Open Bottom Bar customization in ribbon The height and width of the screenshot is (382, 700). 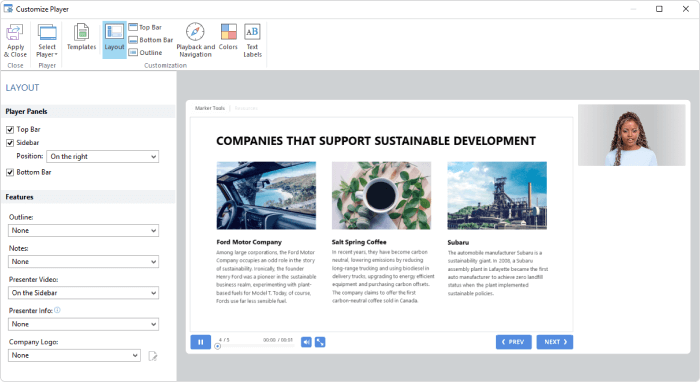click(x=151, y=40)
